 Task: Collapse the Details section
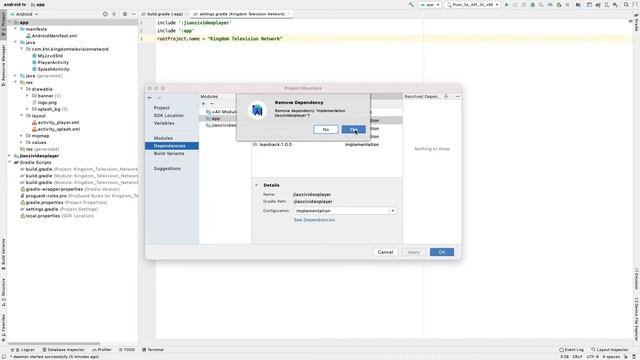[x=257, y=185]
